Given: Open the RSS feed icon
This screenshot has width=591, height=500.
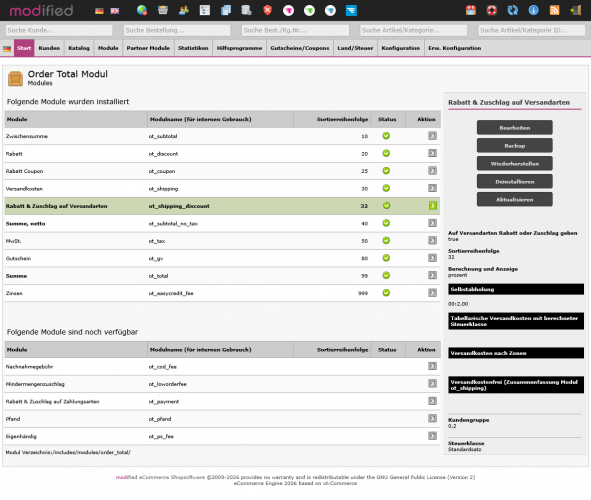Looking at the screenshot, I should click(x=554, y=10).
